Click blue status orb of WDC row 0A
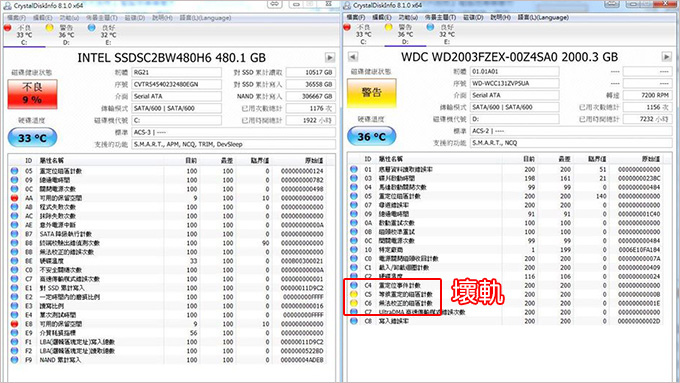 click(354, 223)
